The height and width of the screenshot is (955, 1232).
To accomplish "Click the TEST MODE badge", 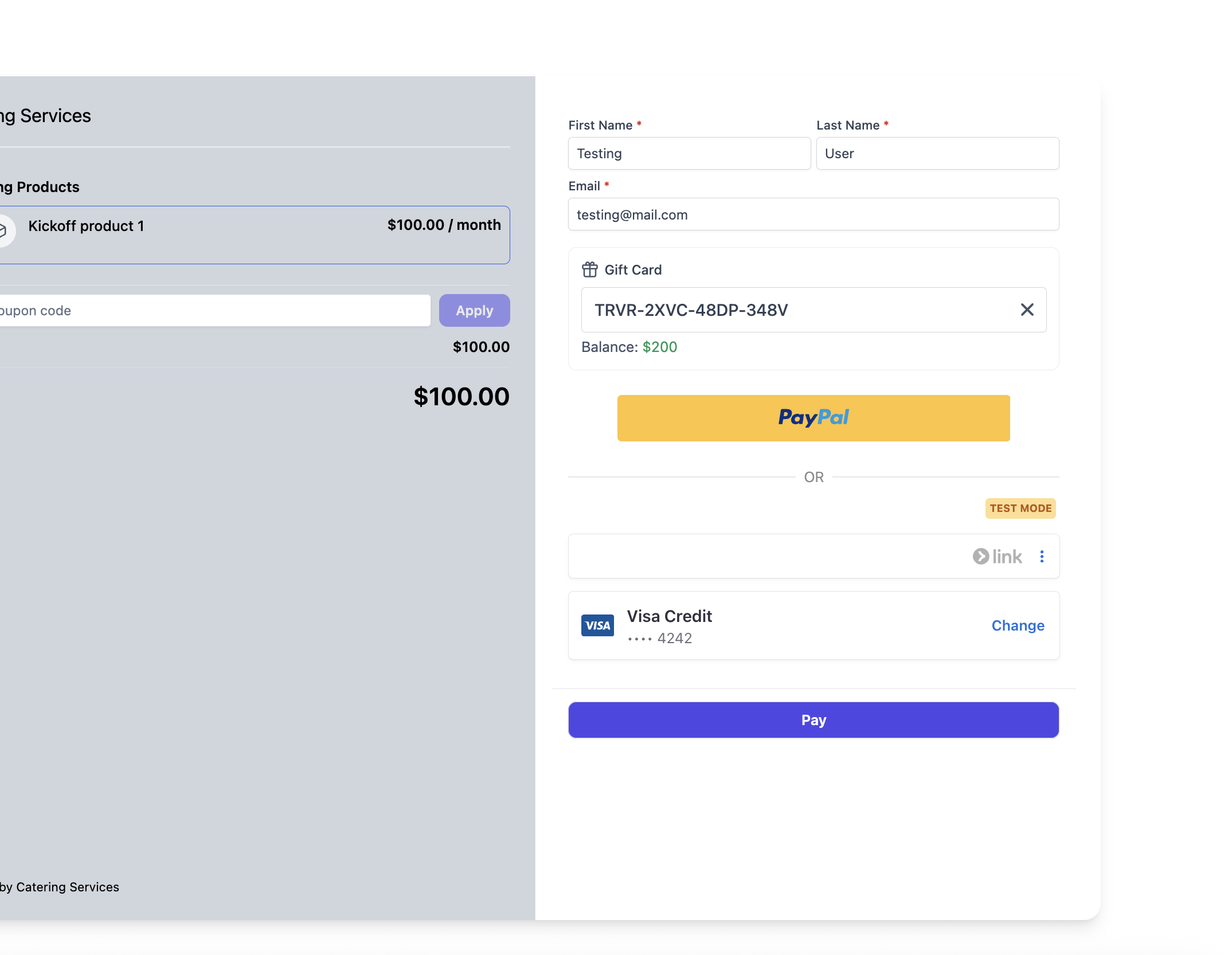I will (x=1020, y=508).
